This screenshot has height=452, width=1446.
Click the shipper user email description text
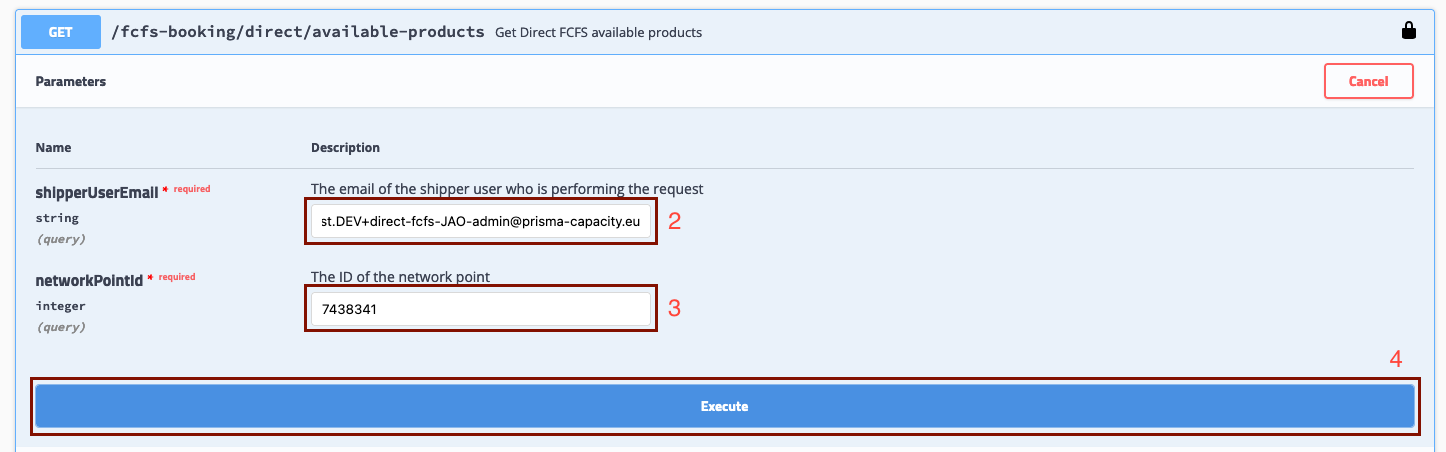[507, 189]
